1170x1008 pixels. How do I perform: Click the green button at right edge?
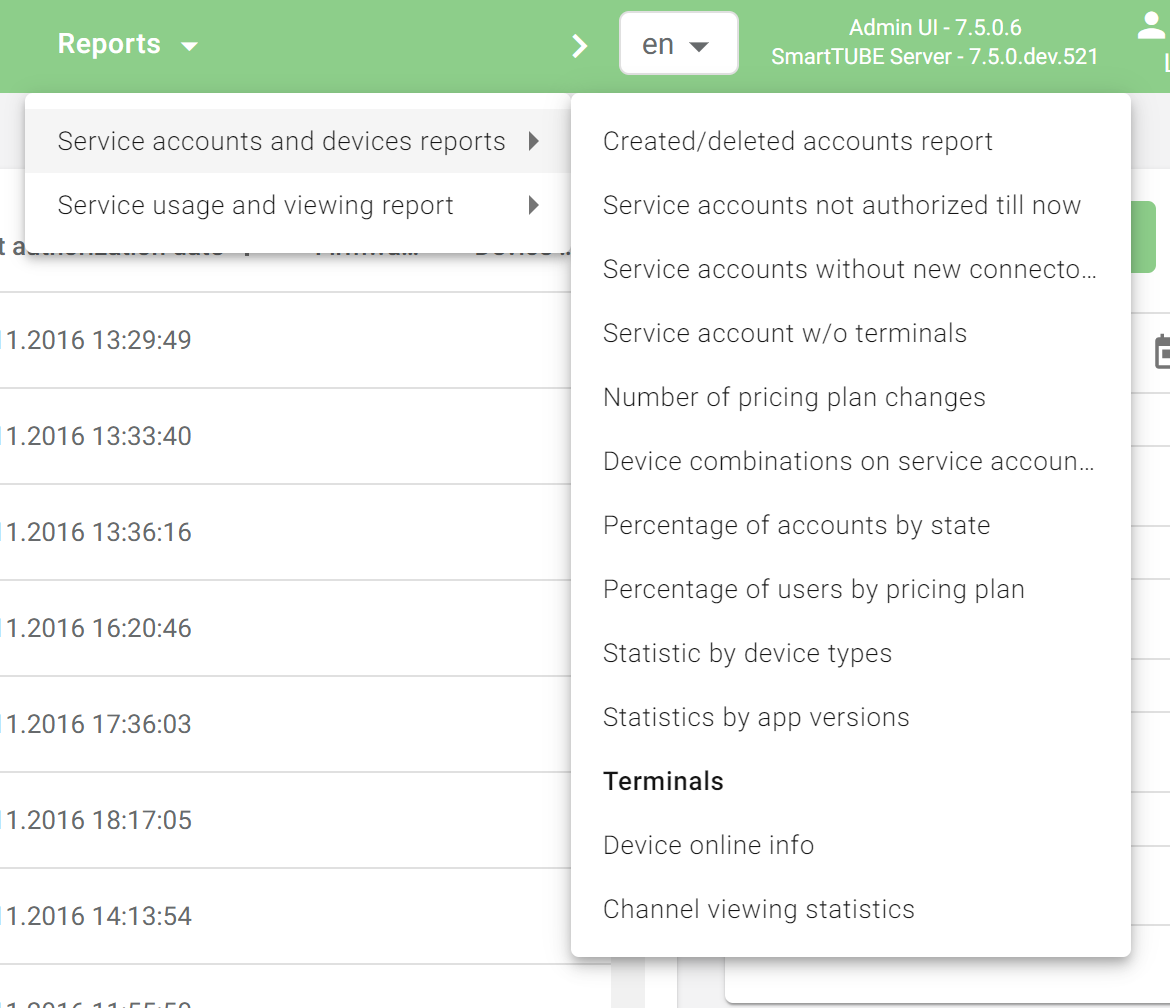click(x=1144, y=237)
